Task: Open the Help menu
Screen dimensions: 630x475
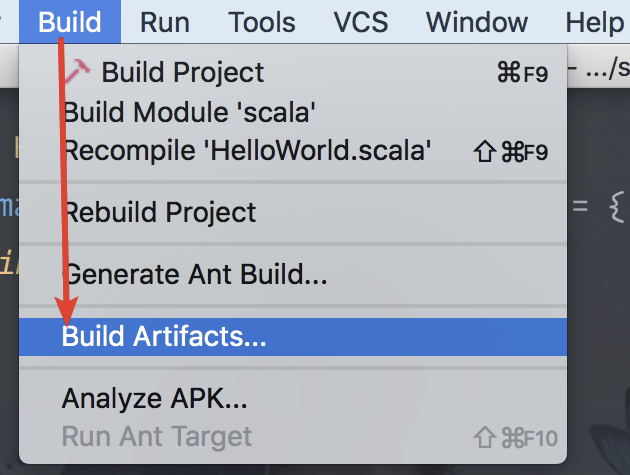Action: (594, 21)
